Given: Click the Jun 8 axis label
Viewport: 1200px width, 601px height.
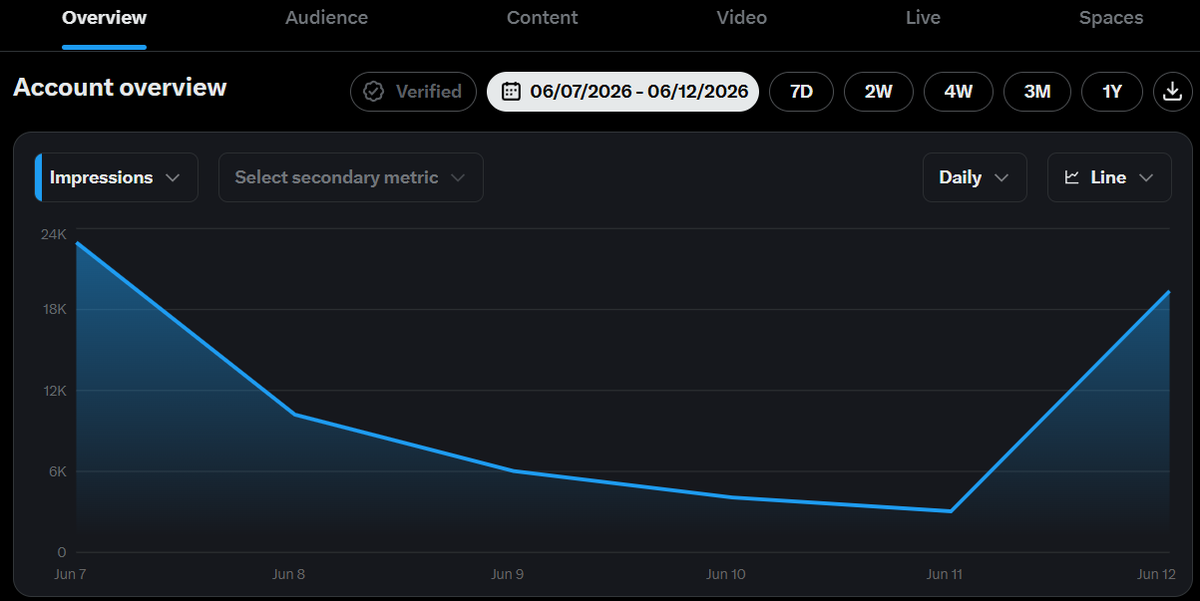Looking at the screenshot, I should click(288, 575).
